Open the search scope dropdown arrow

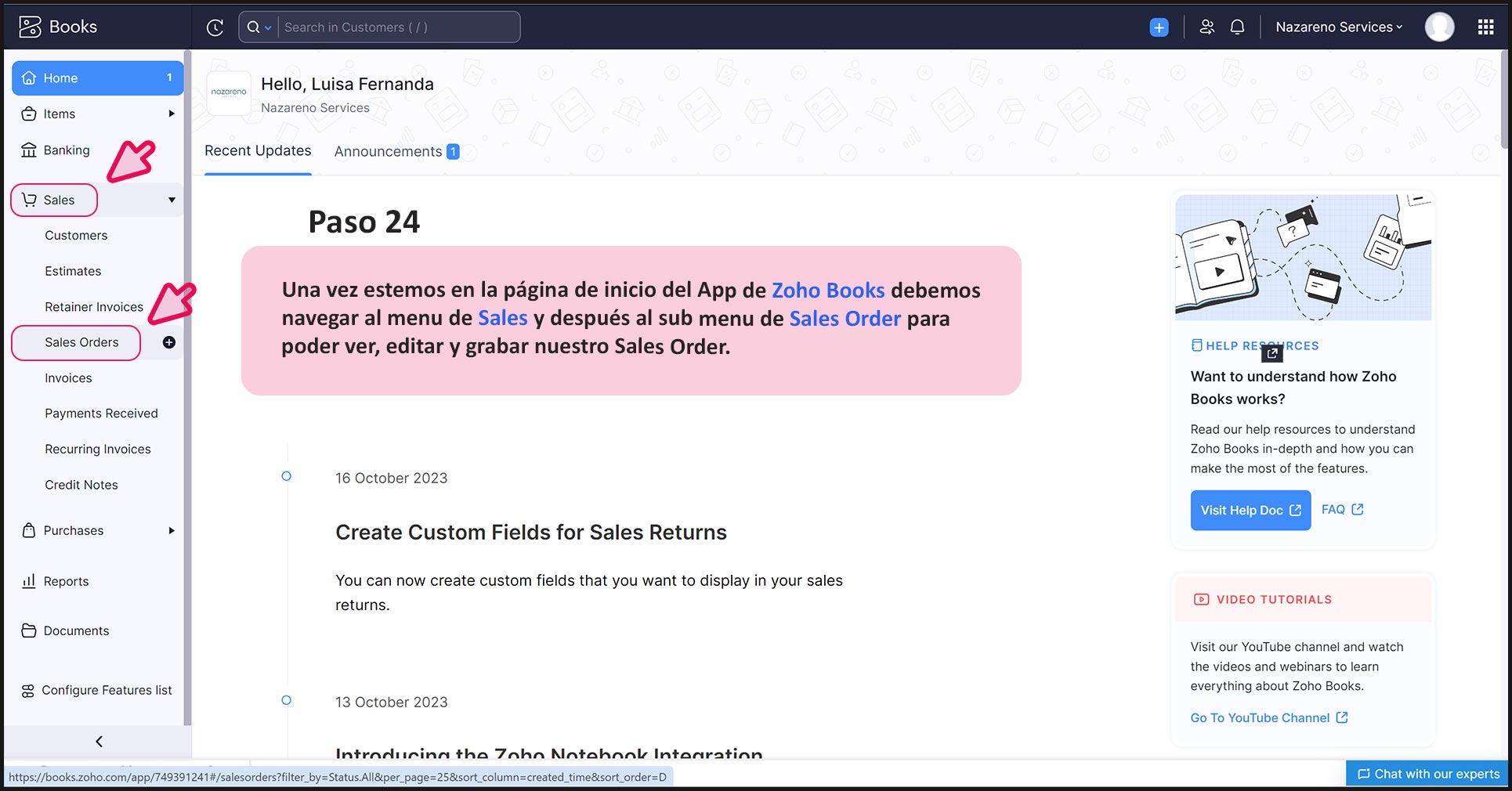pos(268,27)
